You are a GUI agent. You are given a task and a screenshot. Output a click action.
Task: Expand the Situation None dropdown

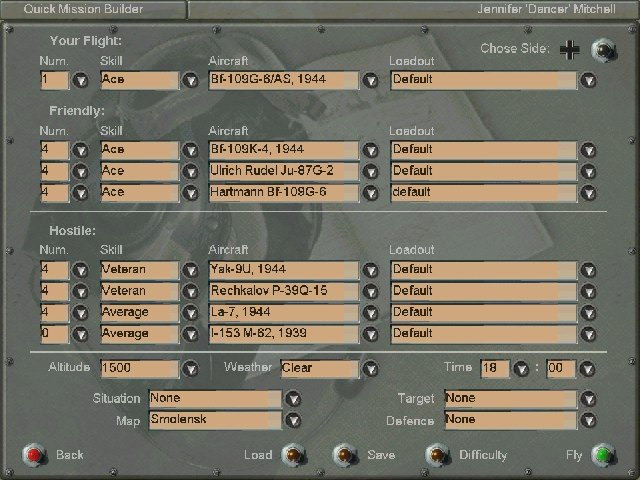(x=293, y=398)
